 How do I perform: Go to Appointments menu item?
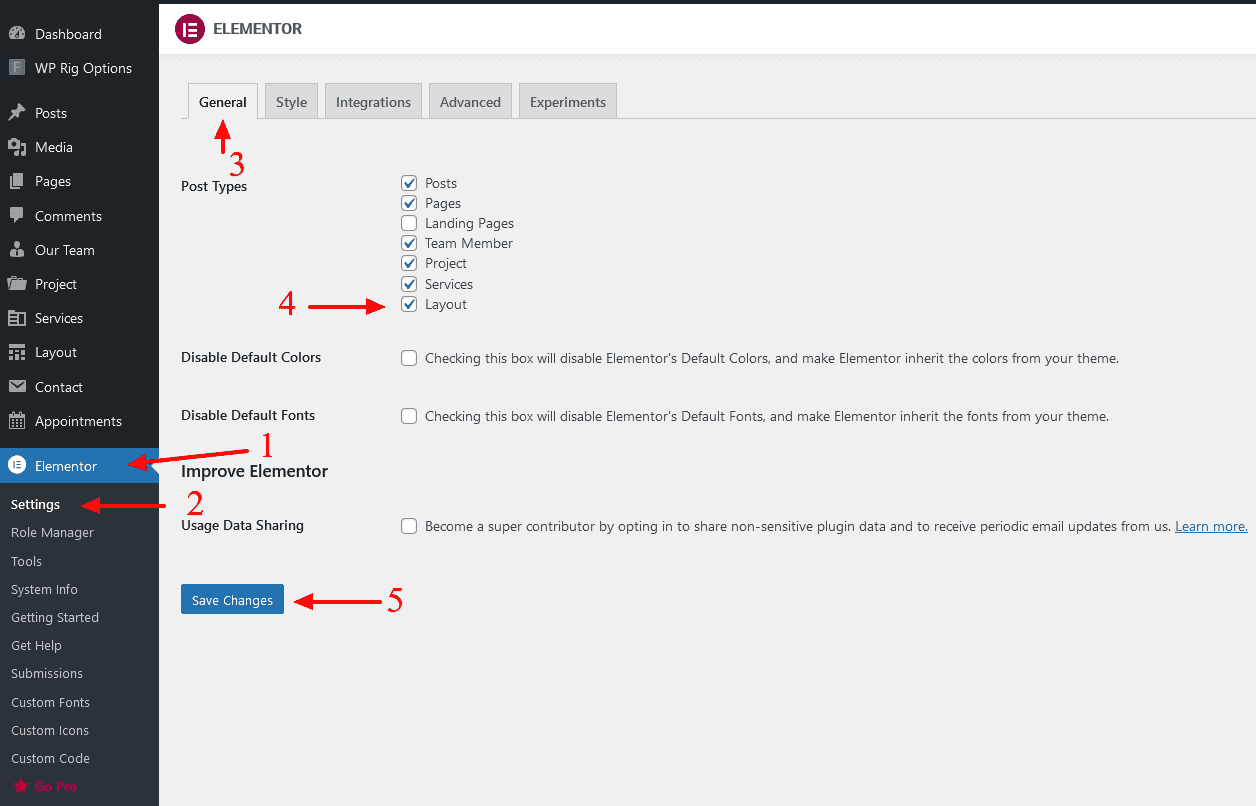79,421
